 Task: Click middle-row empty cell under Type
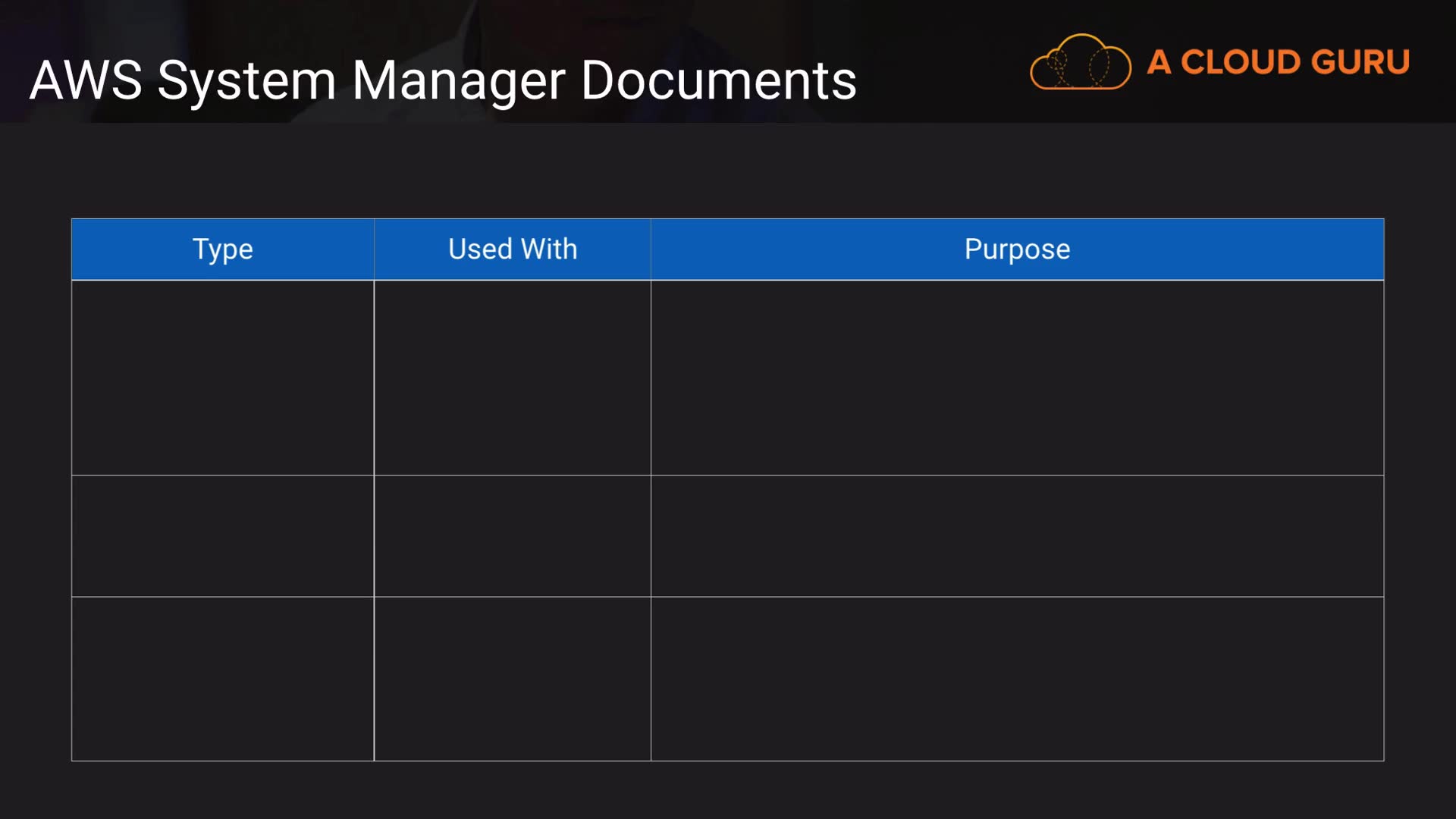(222, 536)
